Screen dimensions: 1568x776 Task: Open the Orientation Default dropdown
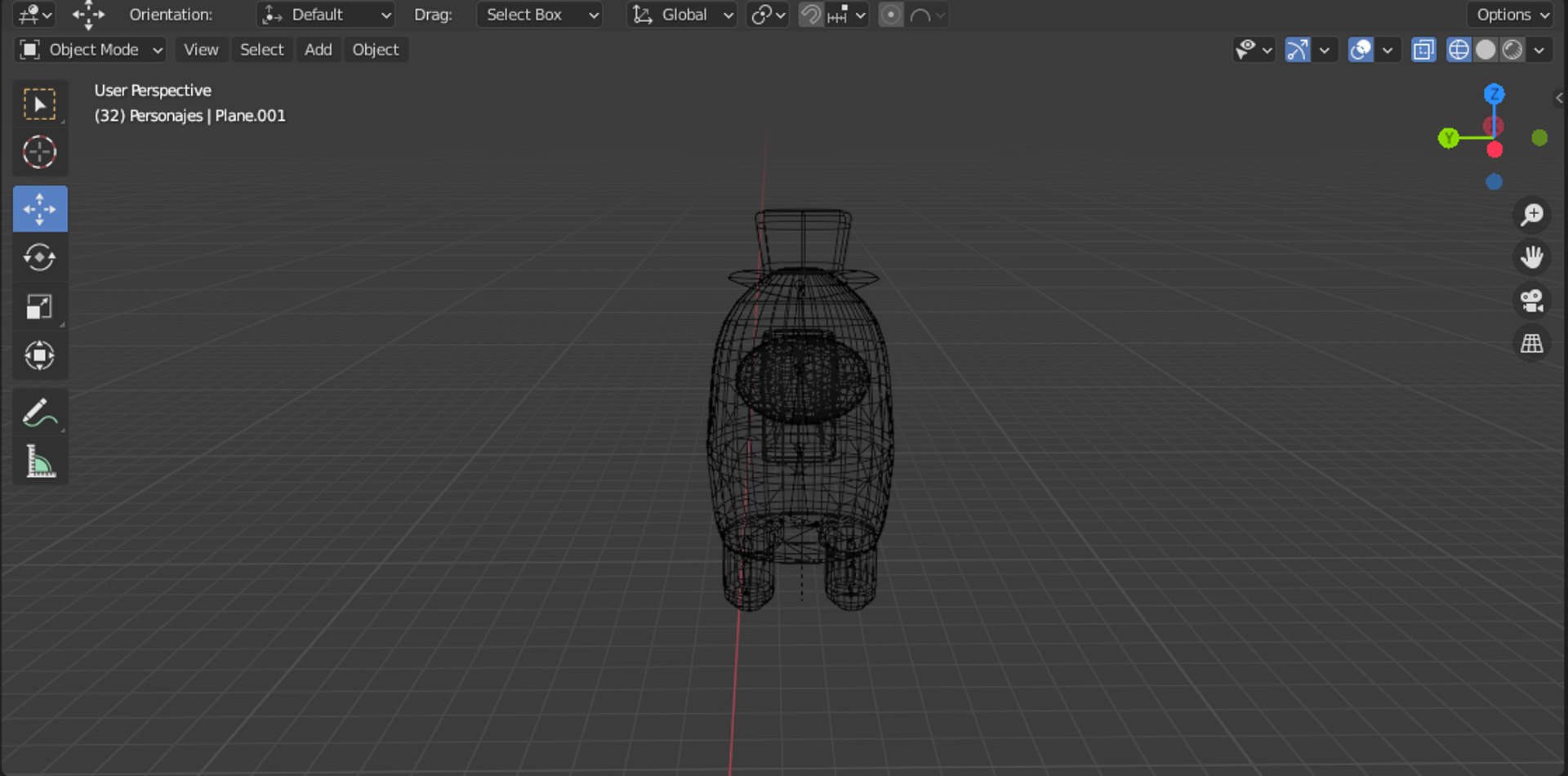pyautogui.click(x=326, y=15)
